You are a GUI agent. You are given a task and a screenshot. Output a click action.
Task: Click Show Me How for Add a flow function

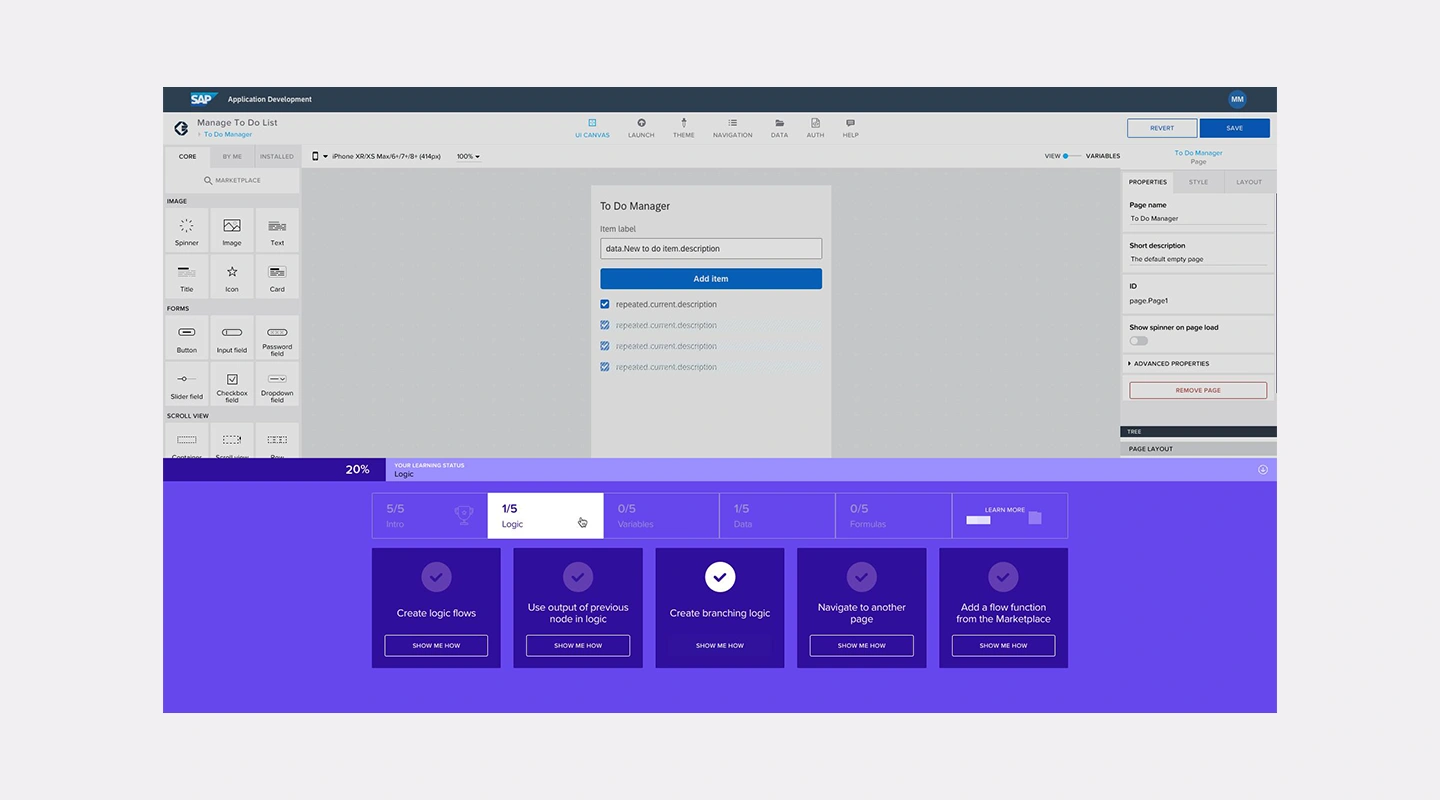(1003, 646)
